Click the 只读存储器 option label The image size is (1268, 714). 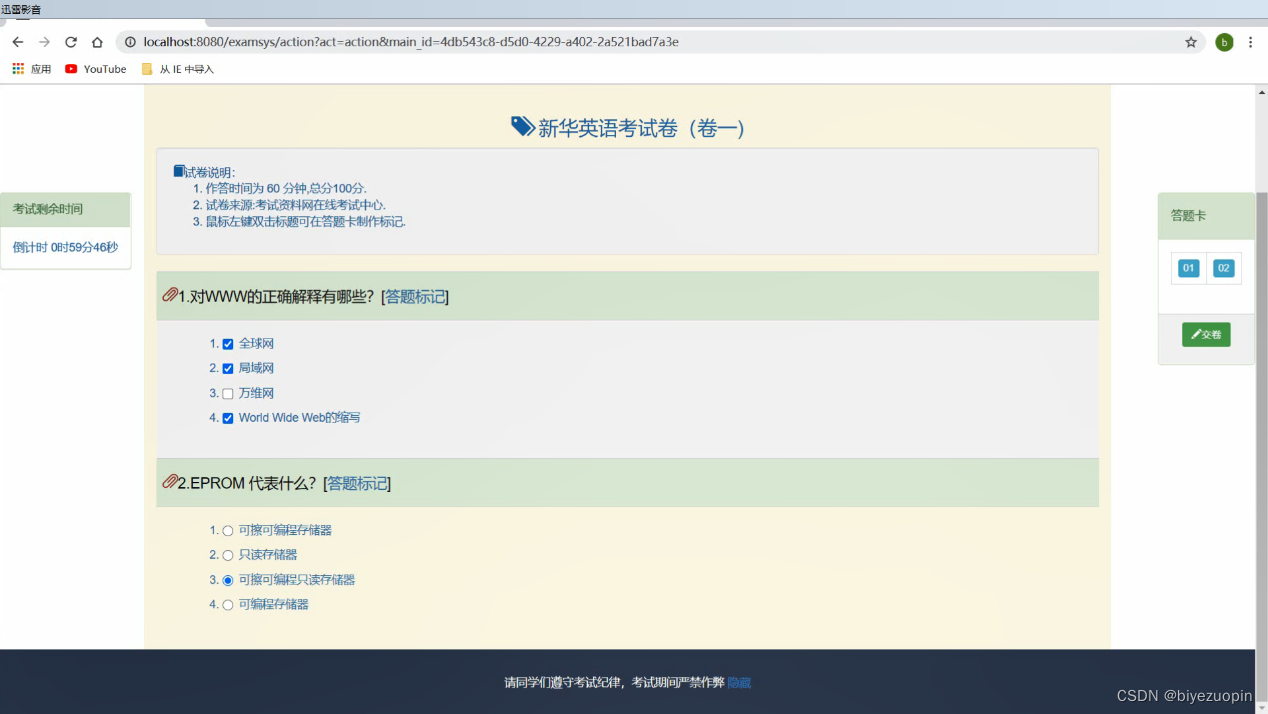tap(268, 555)
